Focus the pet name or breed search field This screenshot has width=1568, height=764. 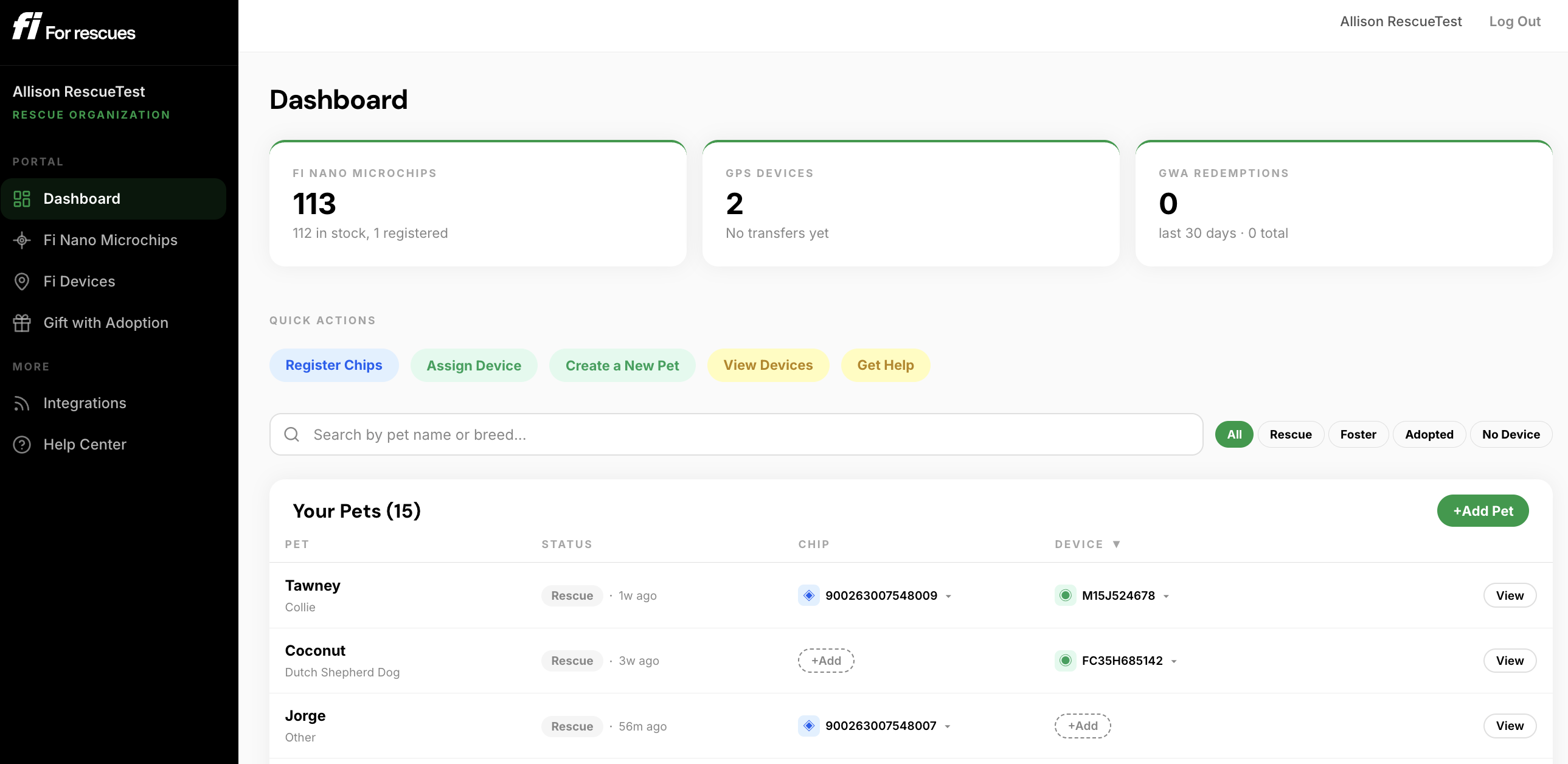click(x=736, y=434)
